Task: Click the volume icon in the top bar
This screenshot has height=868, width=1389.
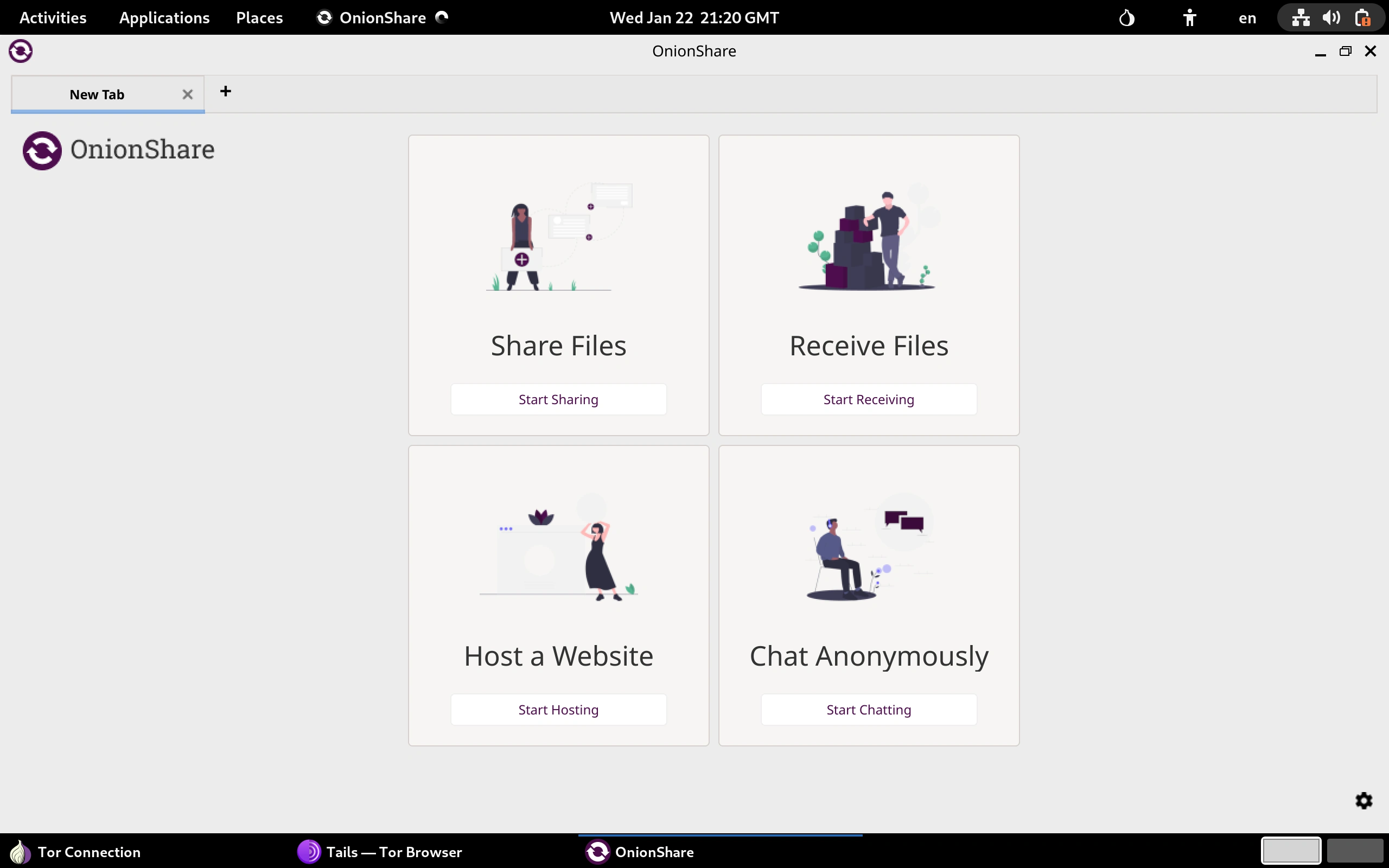Action: point(1331,17)
